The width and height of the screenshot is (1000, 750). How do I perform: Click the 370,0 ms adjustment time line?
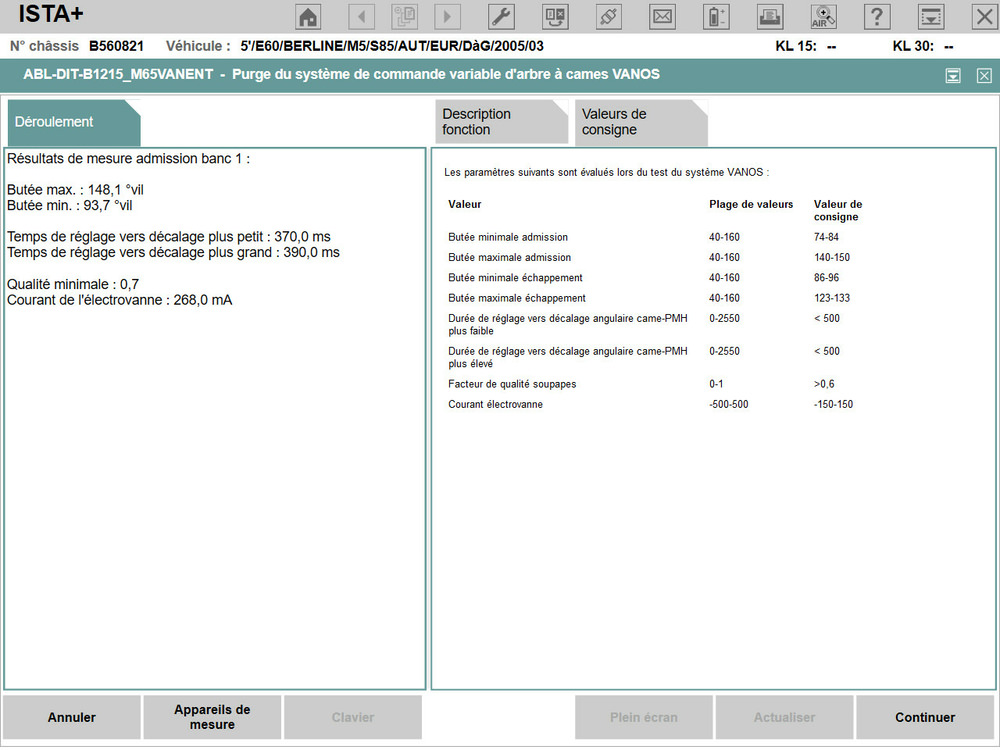coord(168,237)
